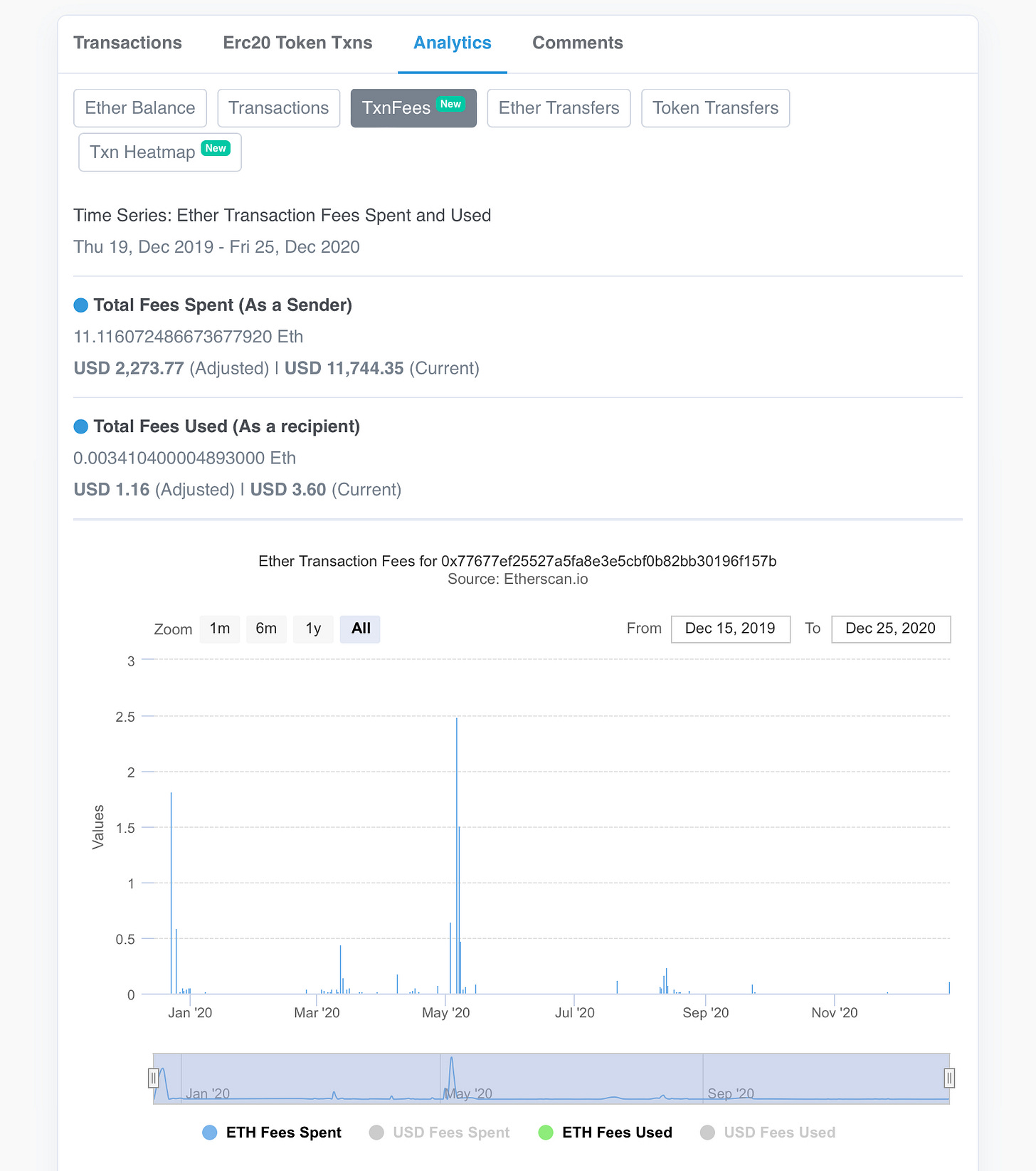This screenshot has height=1171, width=1036.
Task: Select the Analytics tab
Action: point(453,43)
